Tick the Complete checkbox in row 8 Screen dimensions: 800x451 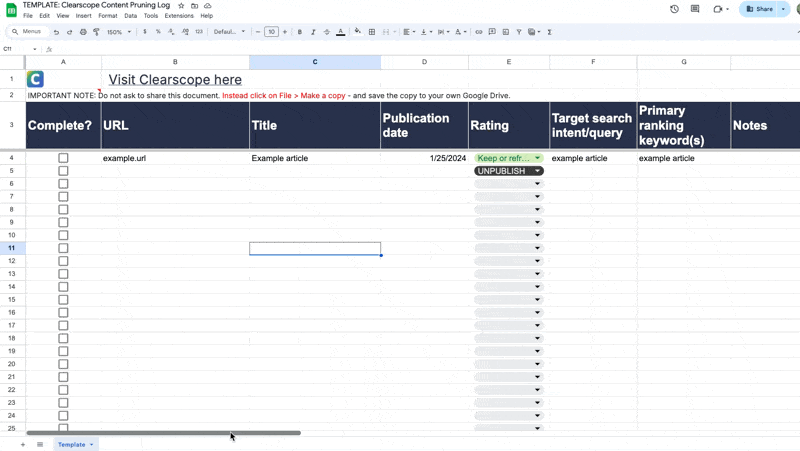[63, 210]
